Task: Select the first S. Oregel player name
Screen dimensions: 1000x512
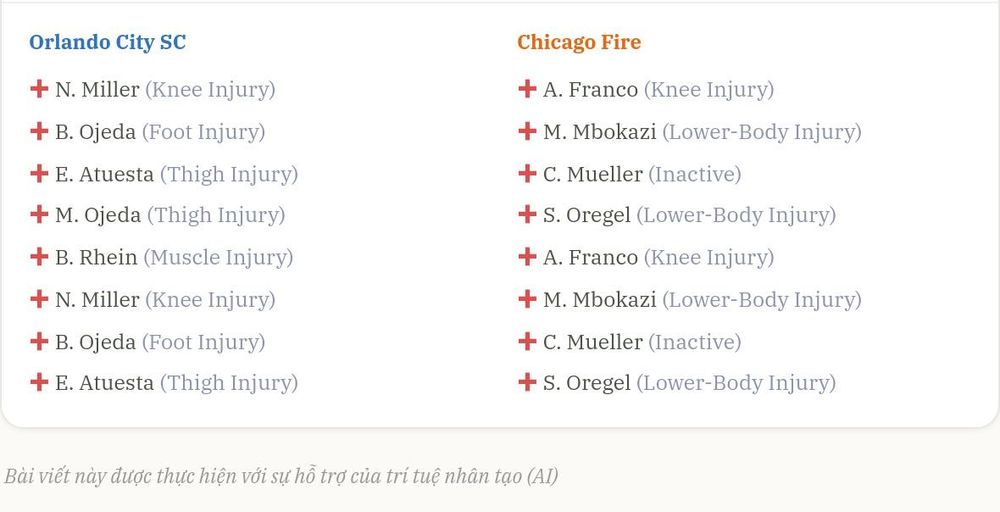Action: (x=587, y=216)
